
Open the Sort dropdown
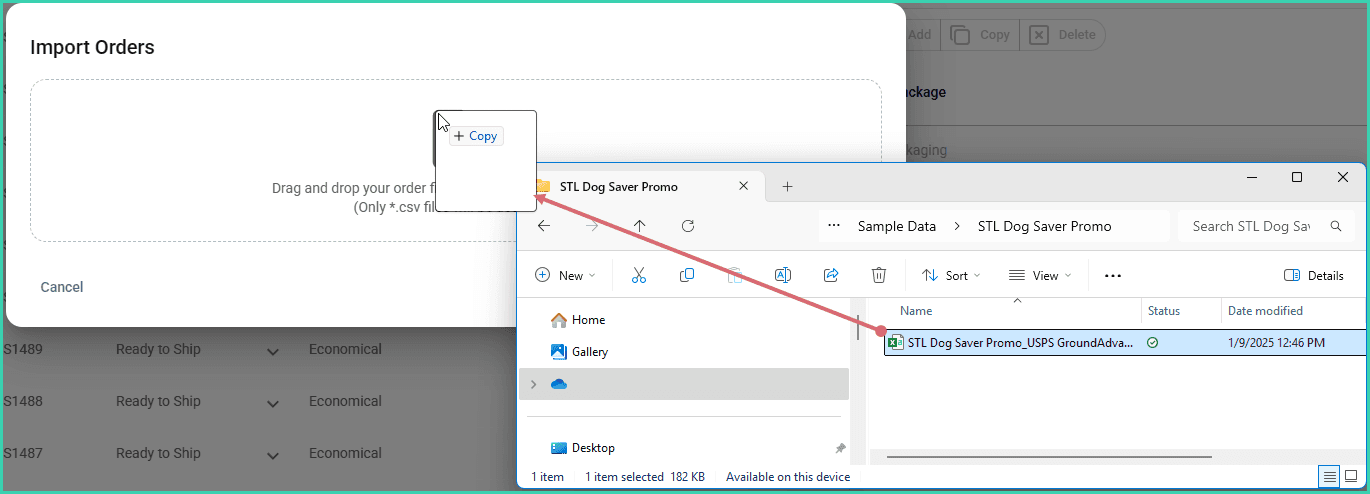(950, 275)
